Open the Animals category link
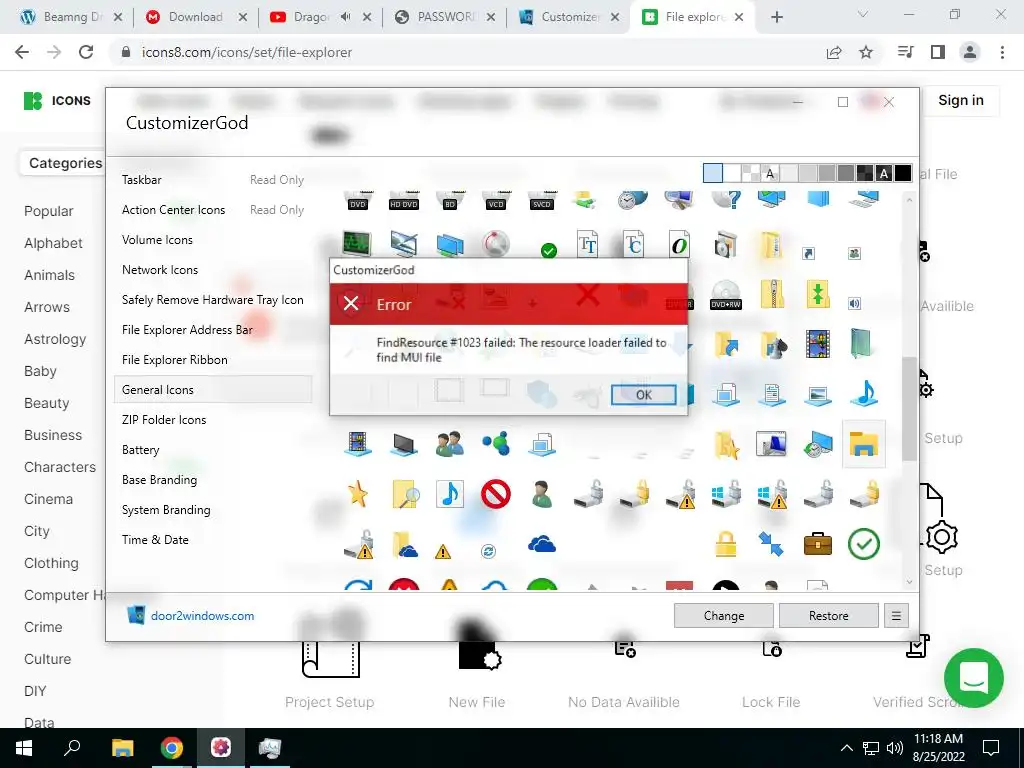 coord(50,275)
